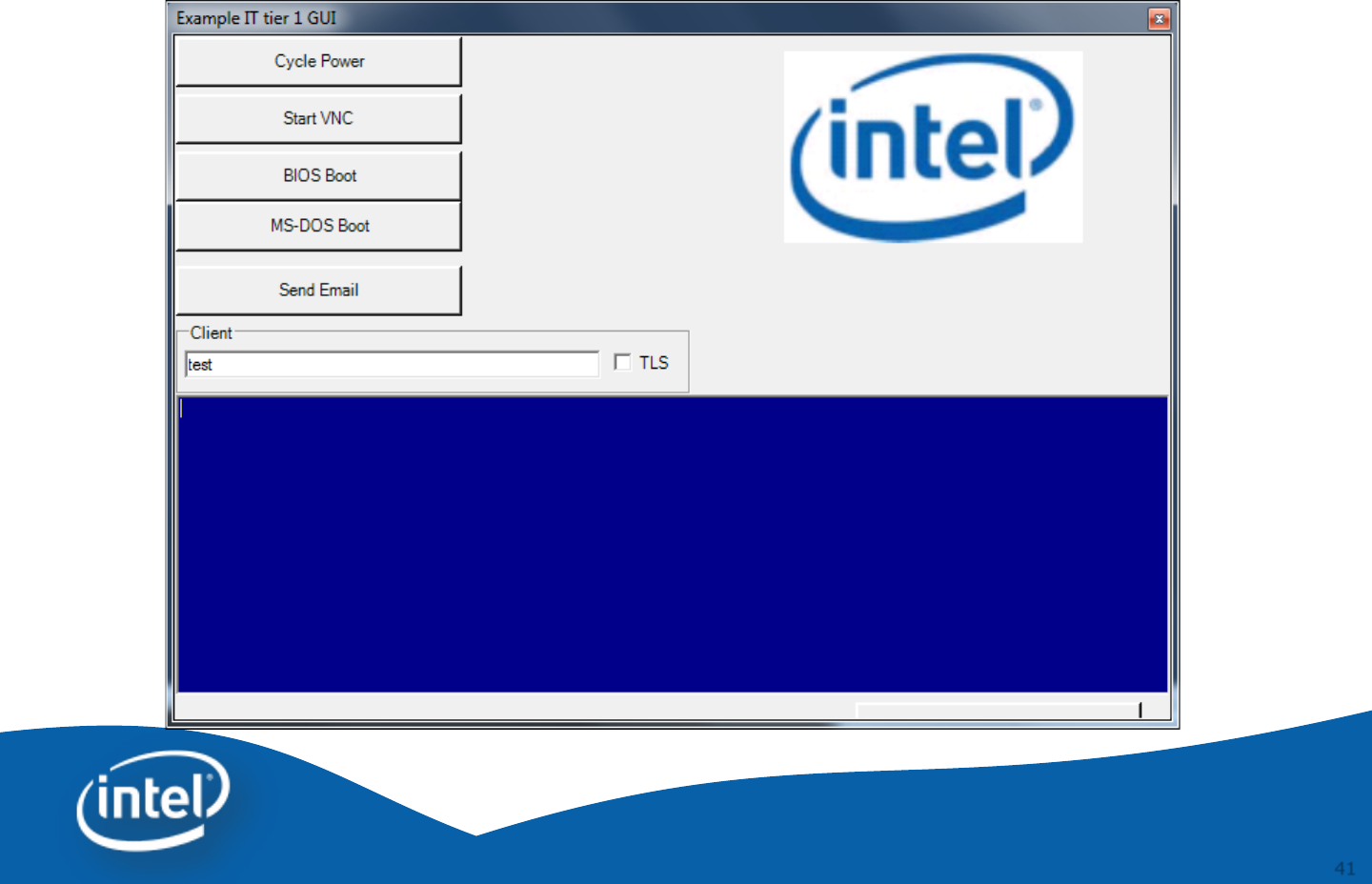Select the BIOS Boot button
The height and width of the screenshot is (884, 1372).
319,175
